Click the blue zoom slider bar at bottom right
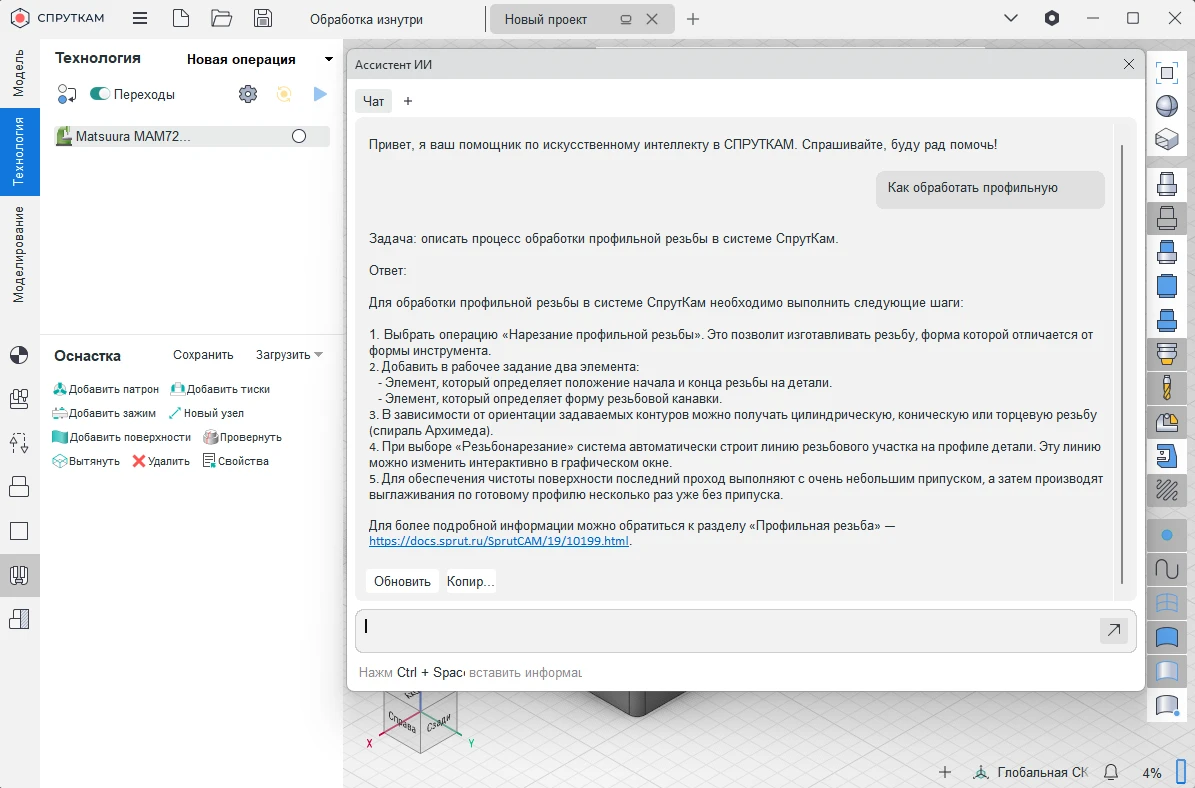Image resolution: width=1195 pixels, height=788 pixels. (1180, 772)
